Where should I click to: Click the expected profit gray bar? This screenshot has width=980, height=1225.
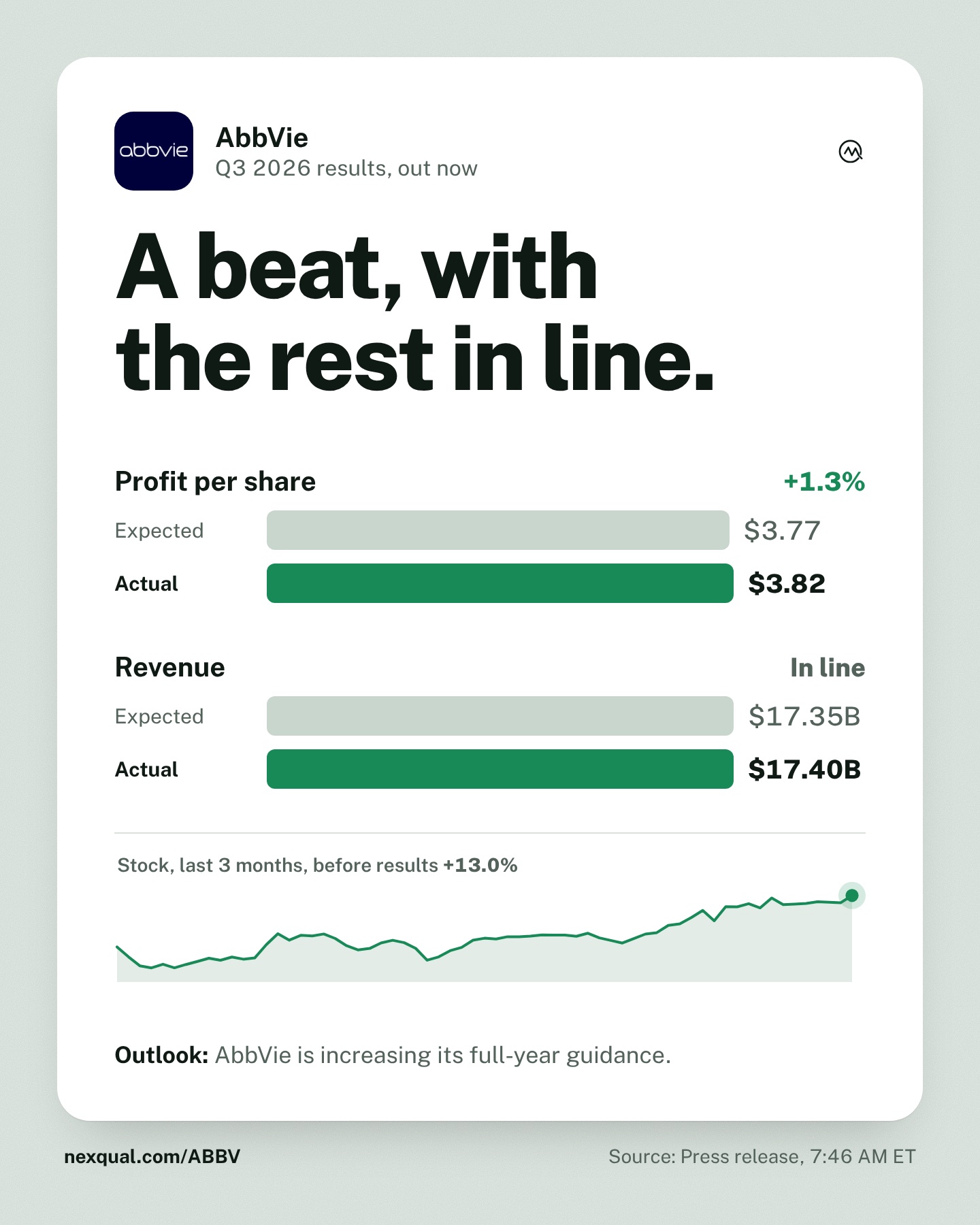(x=498, y=530)
